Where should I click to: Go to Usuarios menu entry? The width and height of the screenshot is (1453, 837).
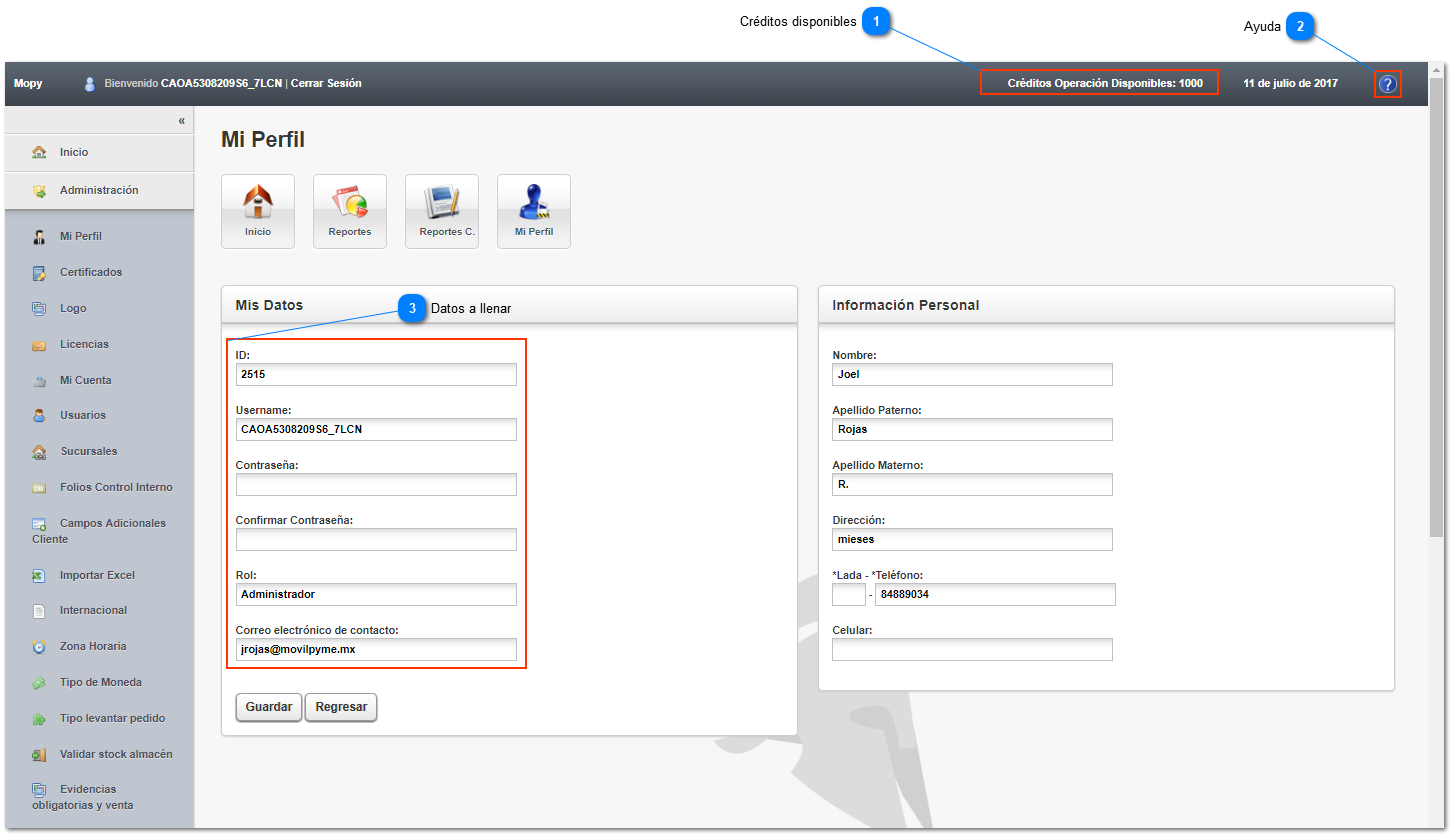click(x=83, y=415)
